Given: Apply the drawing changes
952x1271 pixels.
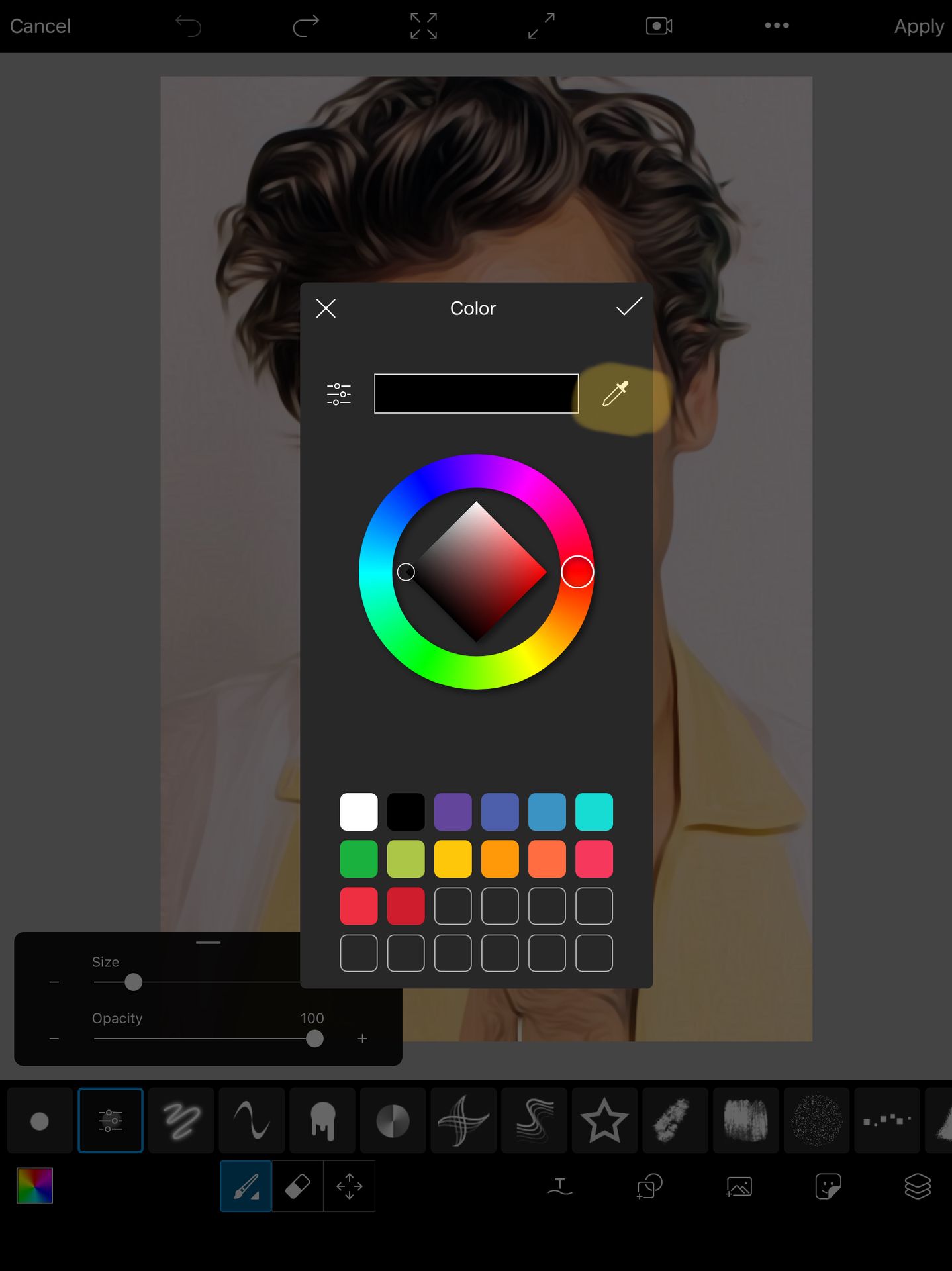Looking at the screenshot, I should tap(919, 26).
